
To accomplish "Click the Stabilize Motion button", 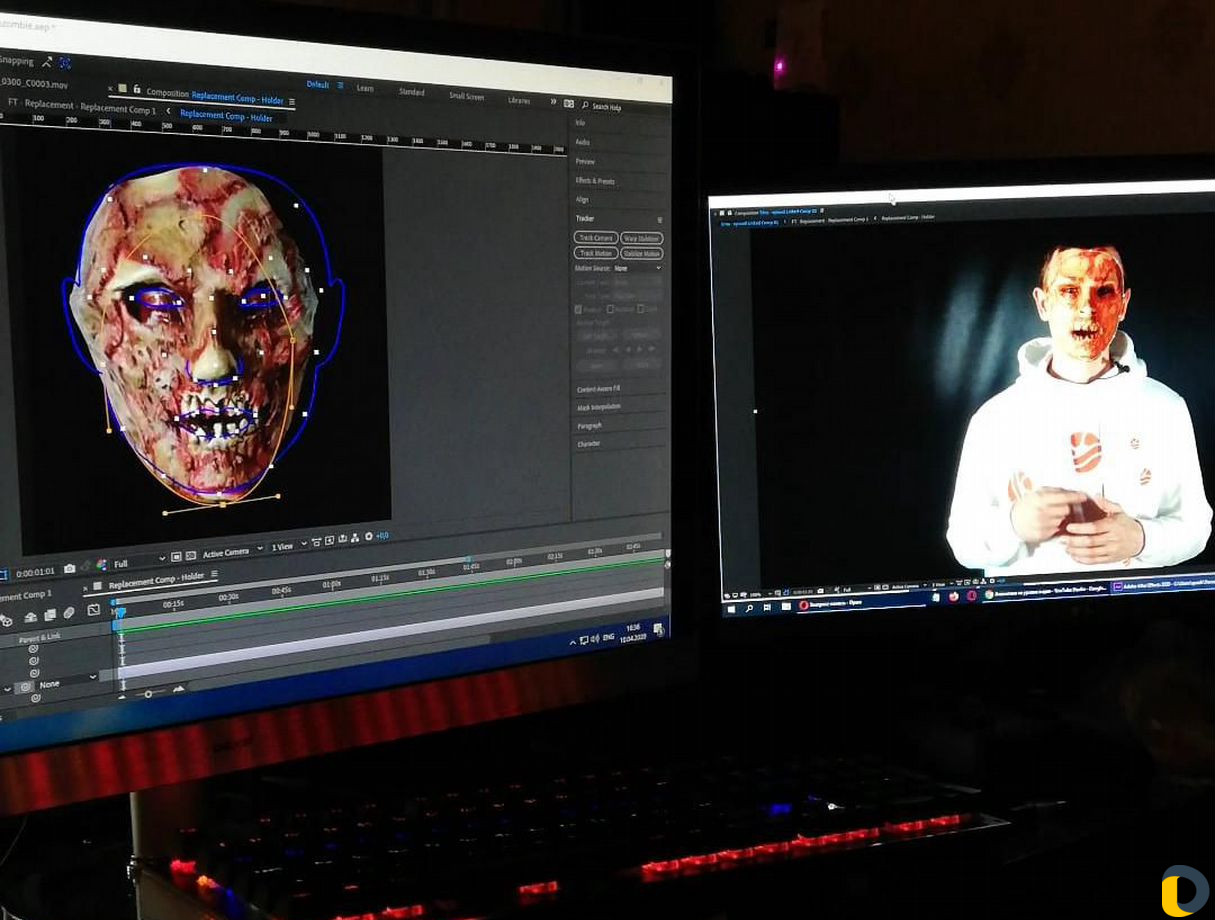I will pos(642,254).
